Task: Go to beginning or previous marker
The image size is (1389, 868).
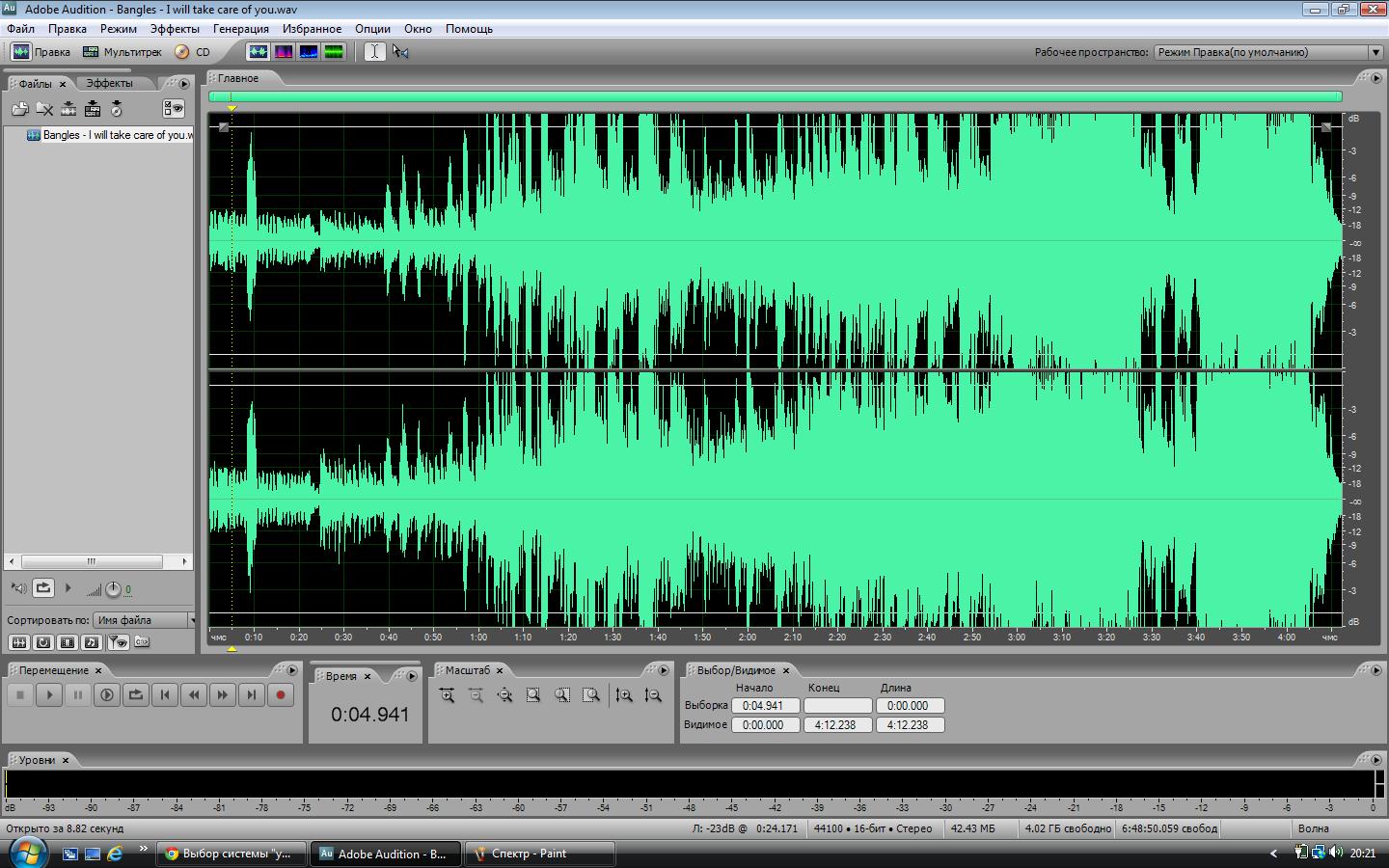Action: pos(165,694)
